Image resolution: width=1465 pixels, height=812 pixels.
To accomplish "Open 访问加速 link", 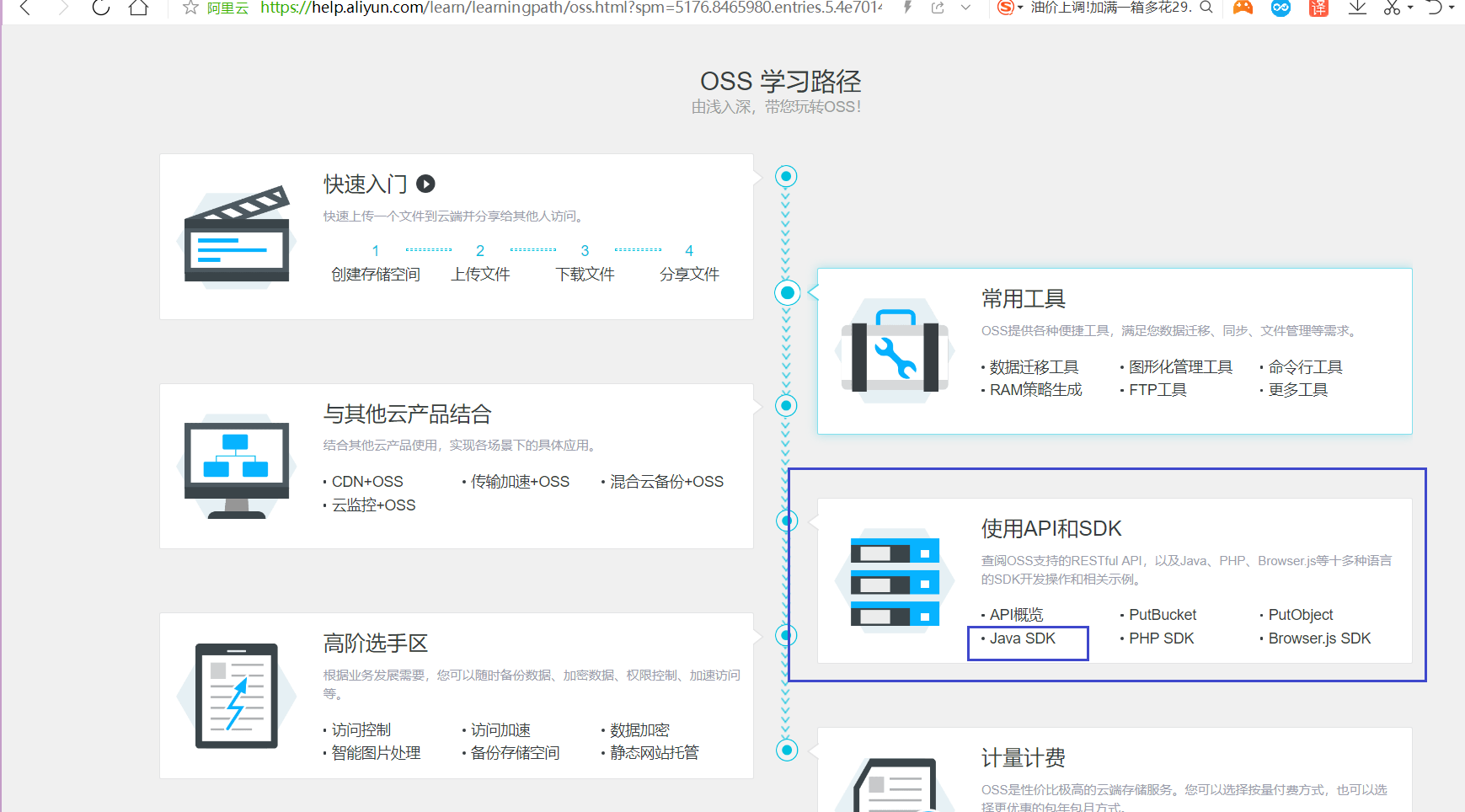I will (x=500, y=729).
